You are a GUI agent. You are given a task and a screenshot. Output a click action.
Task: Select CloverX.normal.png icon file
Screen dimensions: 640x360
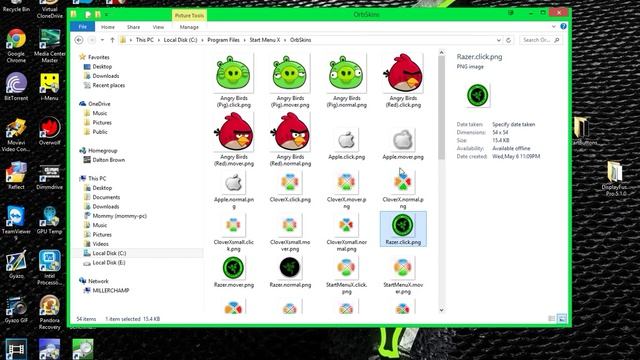(403, 190)
